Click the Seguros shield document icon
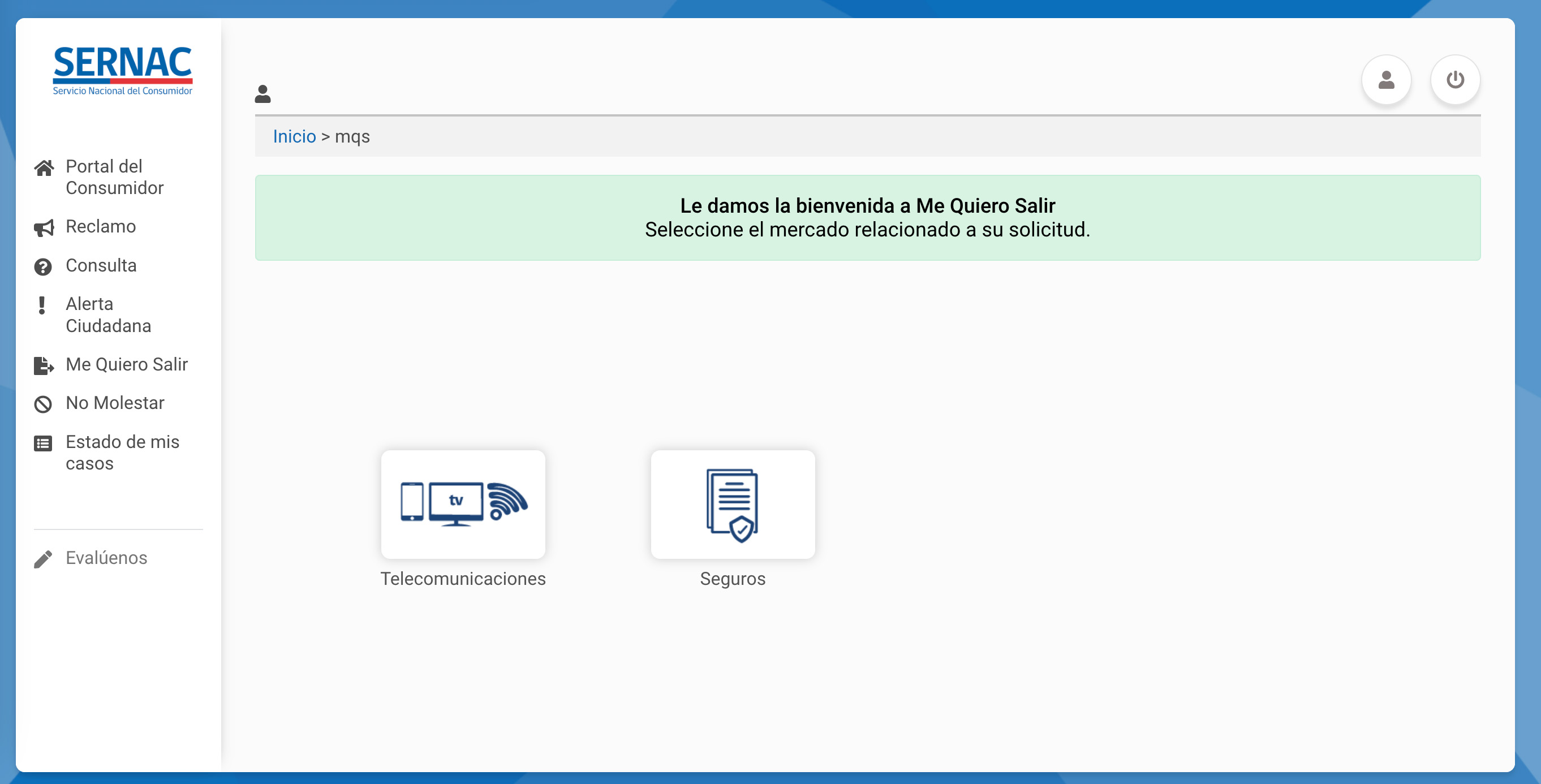The height and width of the screenshot is (784, 1541). coord(733,504)
